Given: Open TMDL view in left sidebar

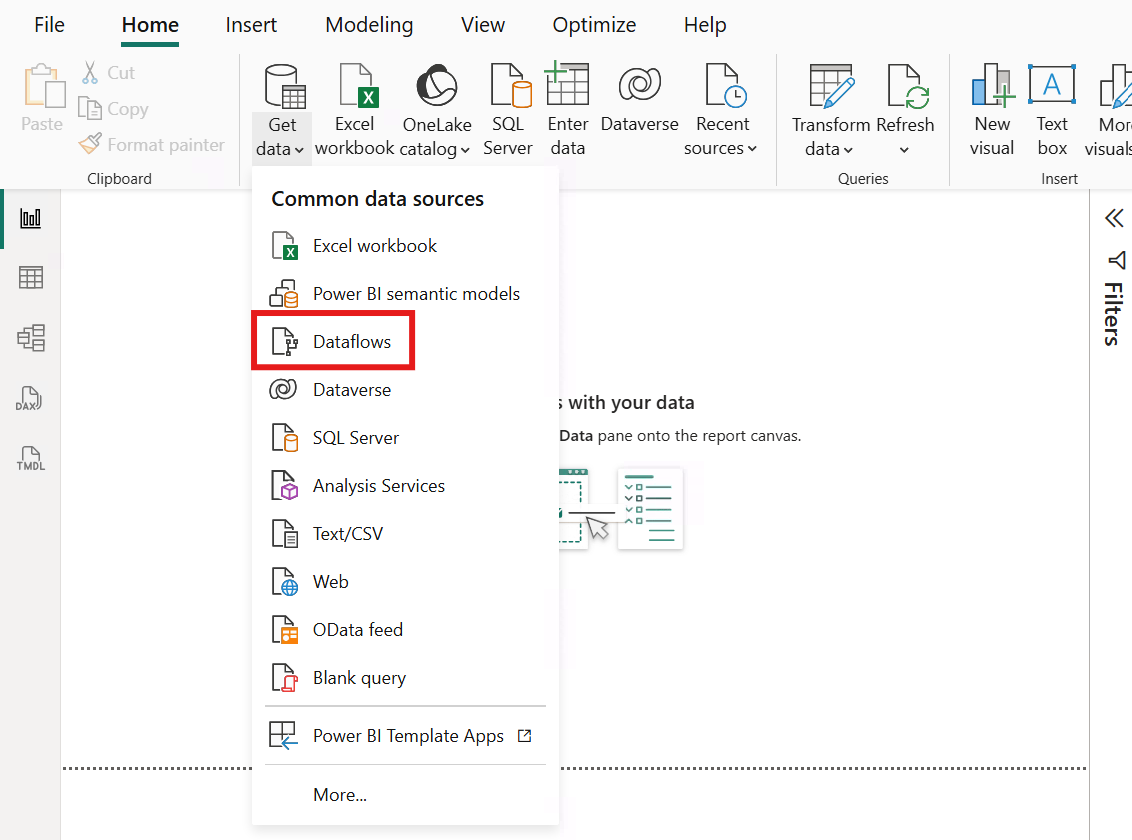Looking at the screenshot, I should [30, 458].
